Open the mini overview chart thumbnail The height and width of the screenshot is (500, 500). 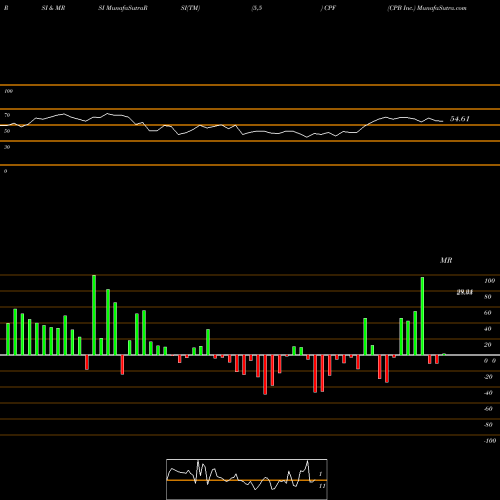[x=247, y=479]
